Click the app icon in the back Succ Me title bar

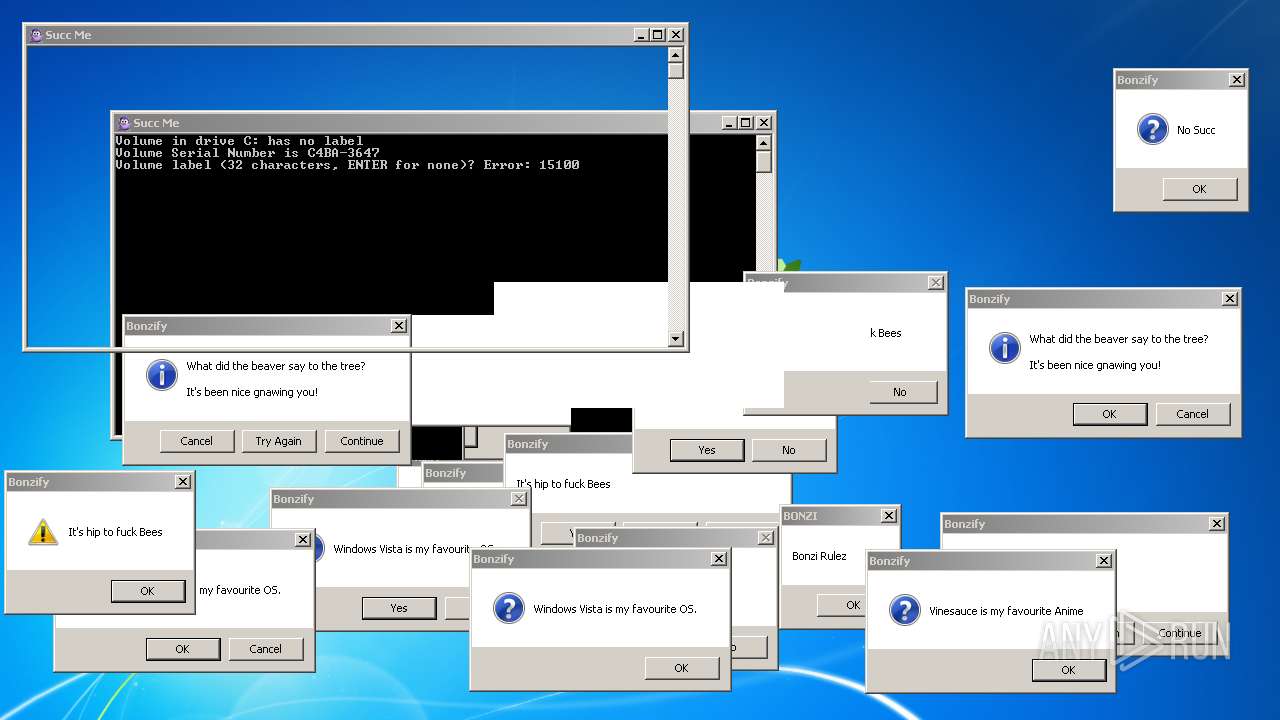pos(36,35)
